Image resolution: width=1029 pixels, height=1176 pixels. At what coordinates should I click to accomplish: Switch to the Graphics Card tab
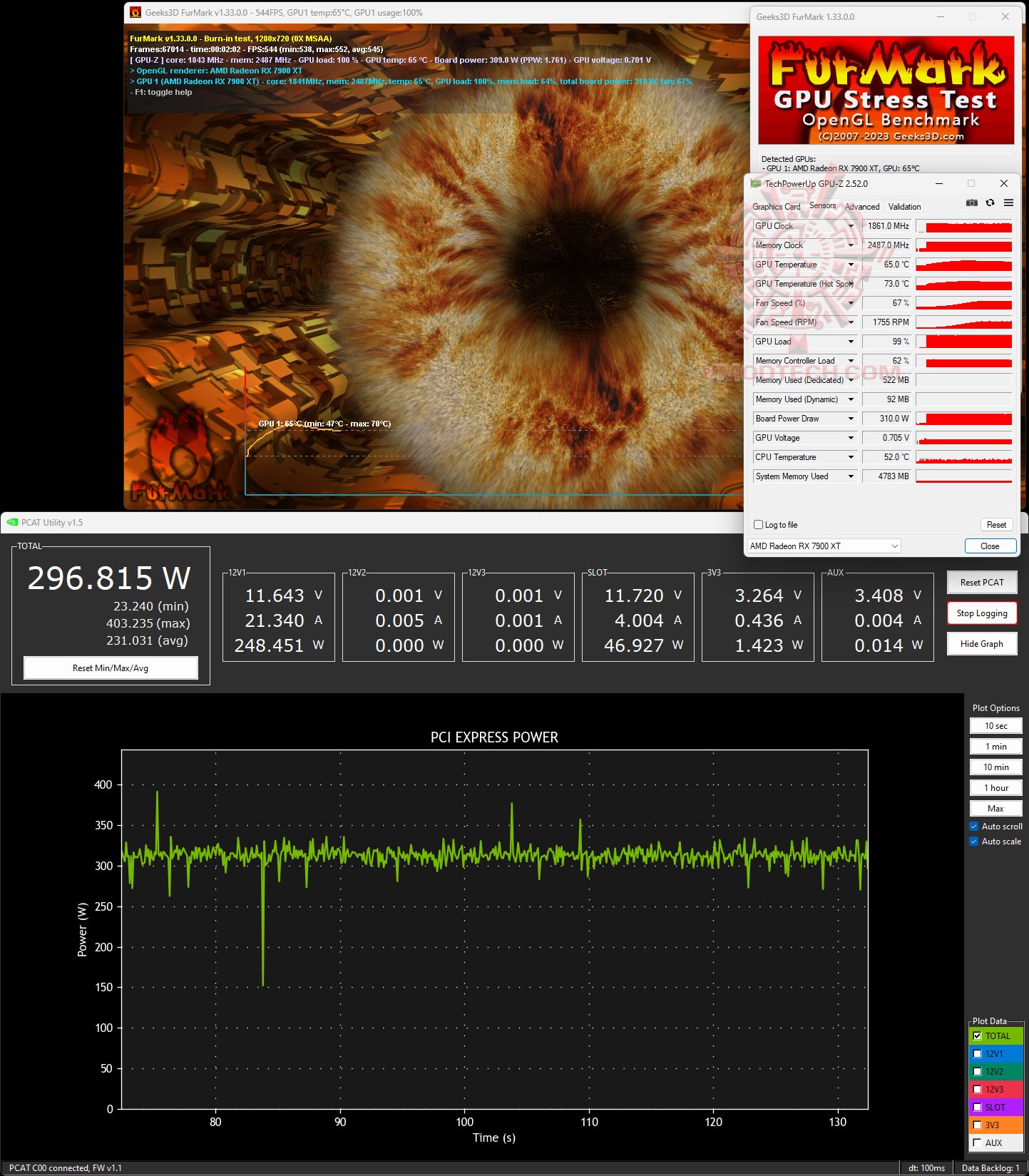click(x=776, y=207)
